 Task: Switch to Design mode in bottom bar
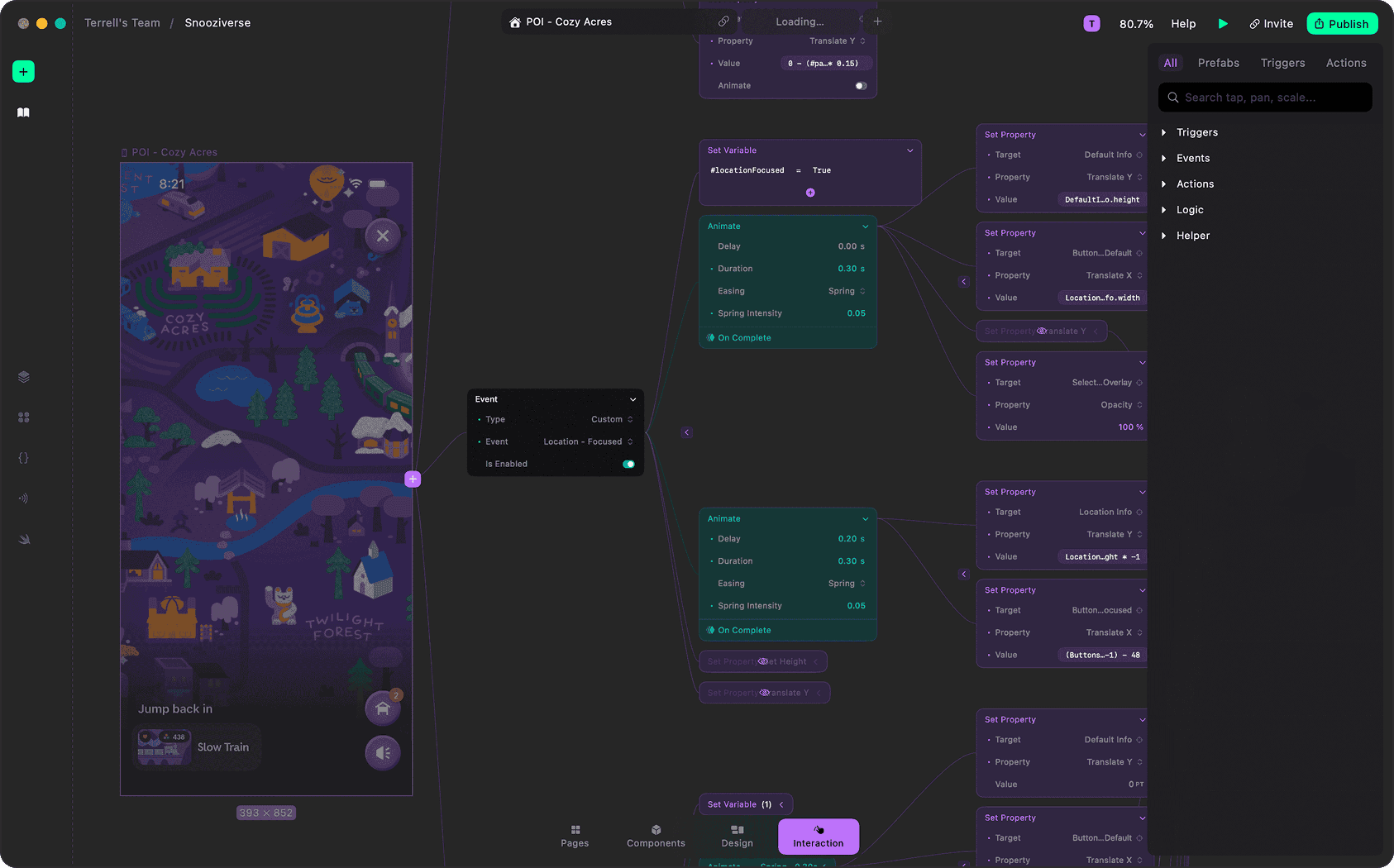(737, 836)
